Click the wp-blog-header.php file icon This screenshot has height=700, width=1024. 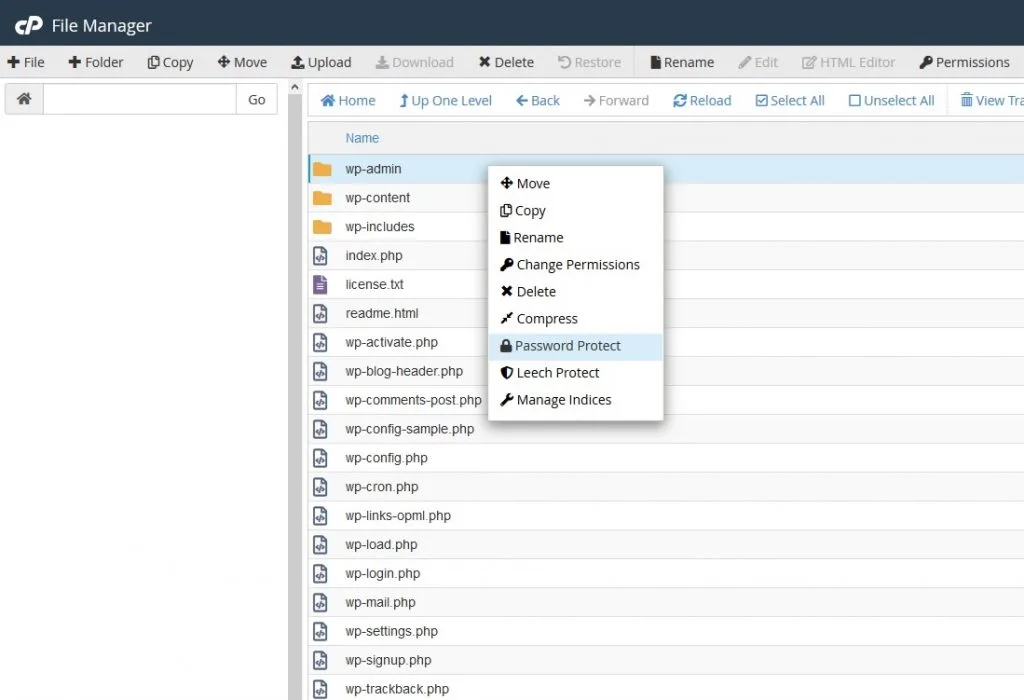[x=320, y=371]
